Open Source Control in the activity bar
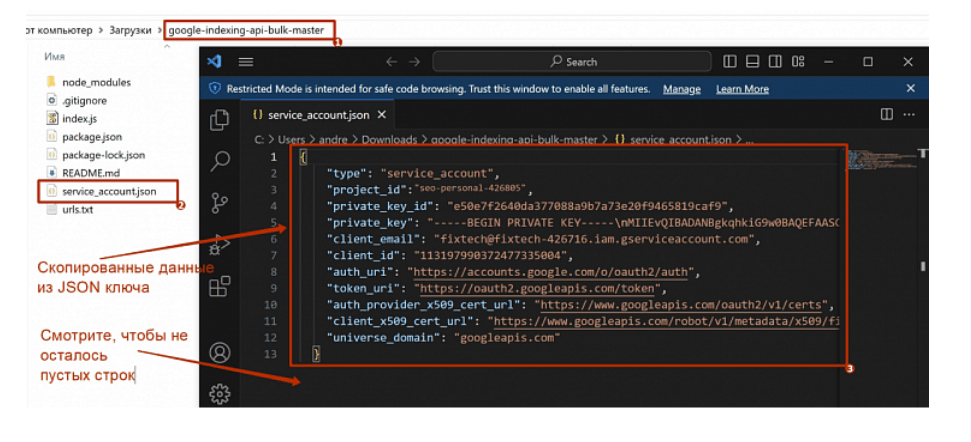This screenshot has width=971, height=442. coord(219,202)
